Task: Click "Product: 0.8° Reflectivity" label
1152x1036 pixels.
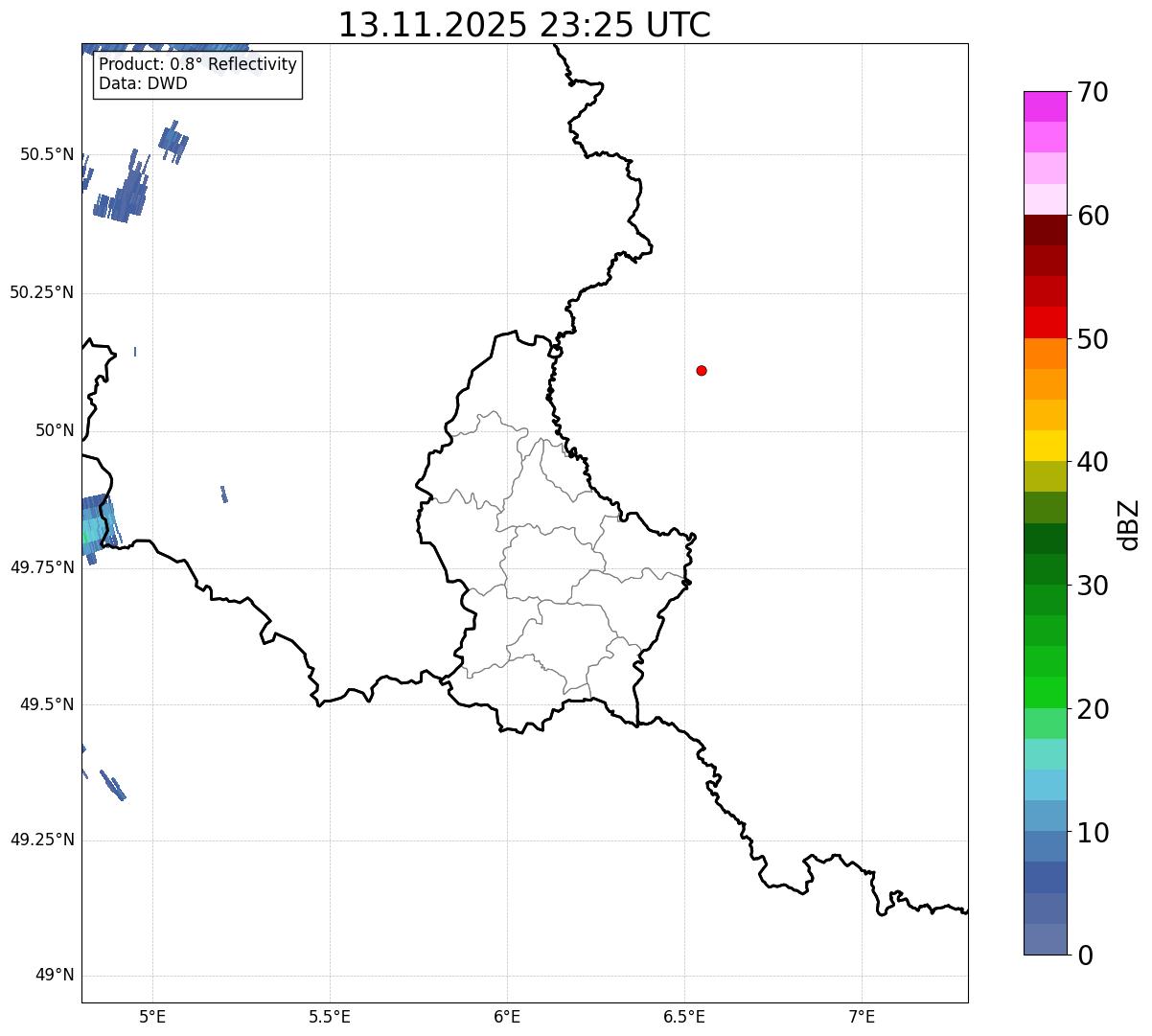Action: 197,64
